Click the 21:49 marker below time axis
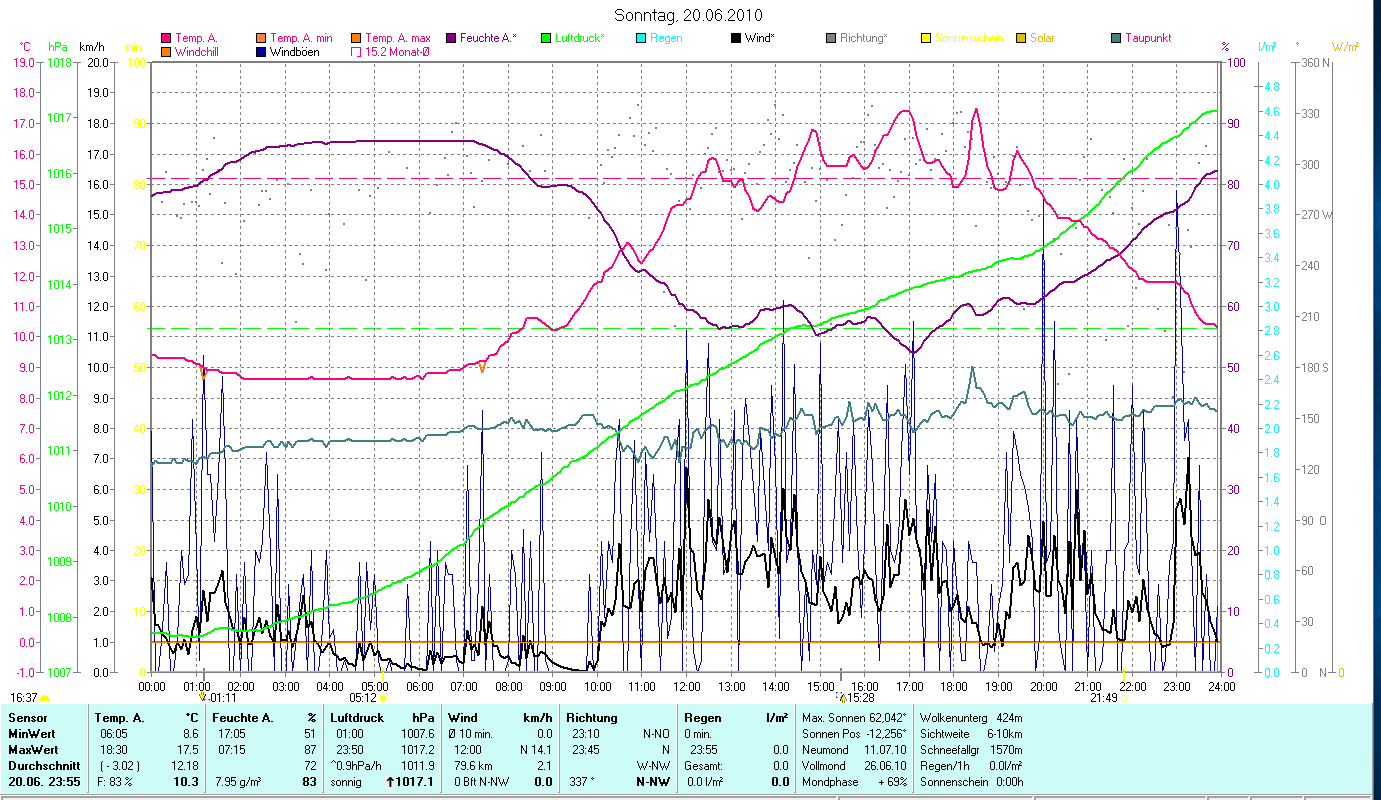This screenshot has height=800, width=1381. (x=1104, y=698)
